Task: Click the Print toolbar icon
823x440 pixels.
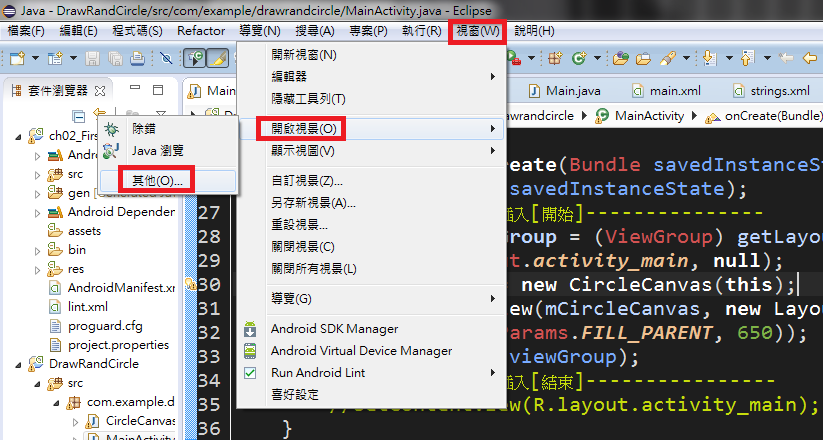Action: (137, 58)
